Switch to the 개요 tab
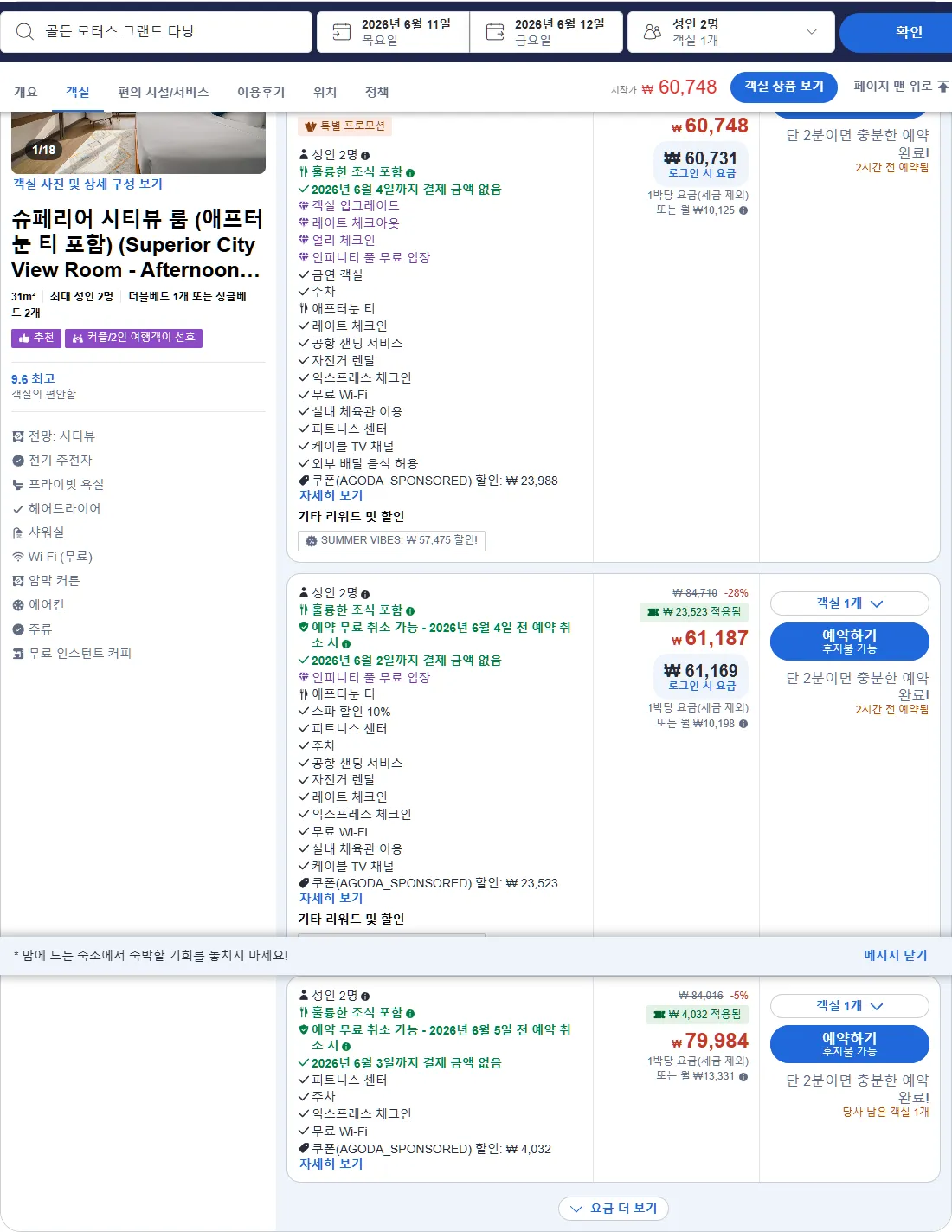Screen dimensions: 952x1232 point(26,92)
